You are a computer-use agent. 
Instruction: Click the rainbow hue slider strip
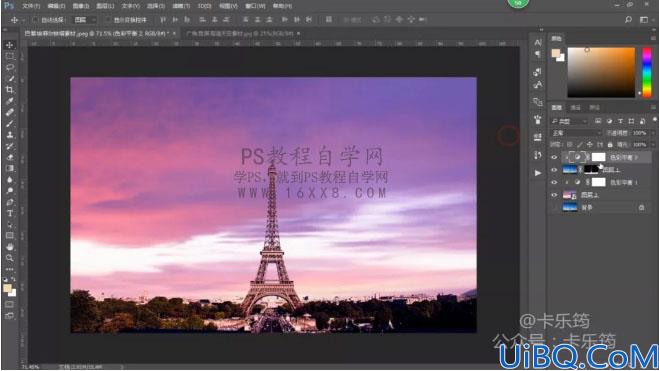tap(647, 72)
